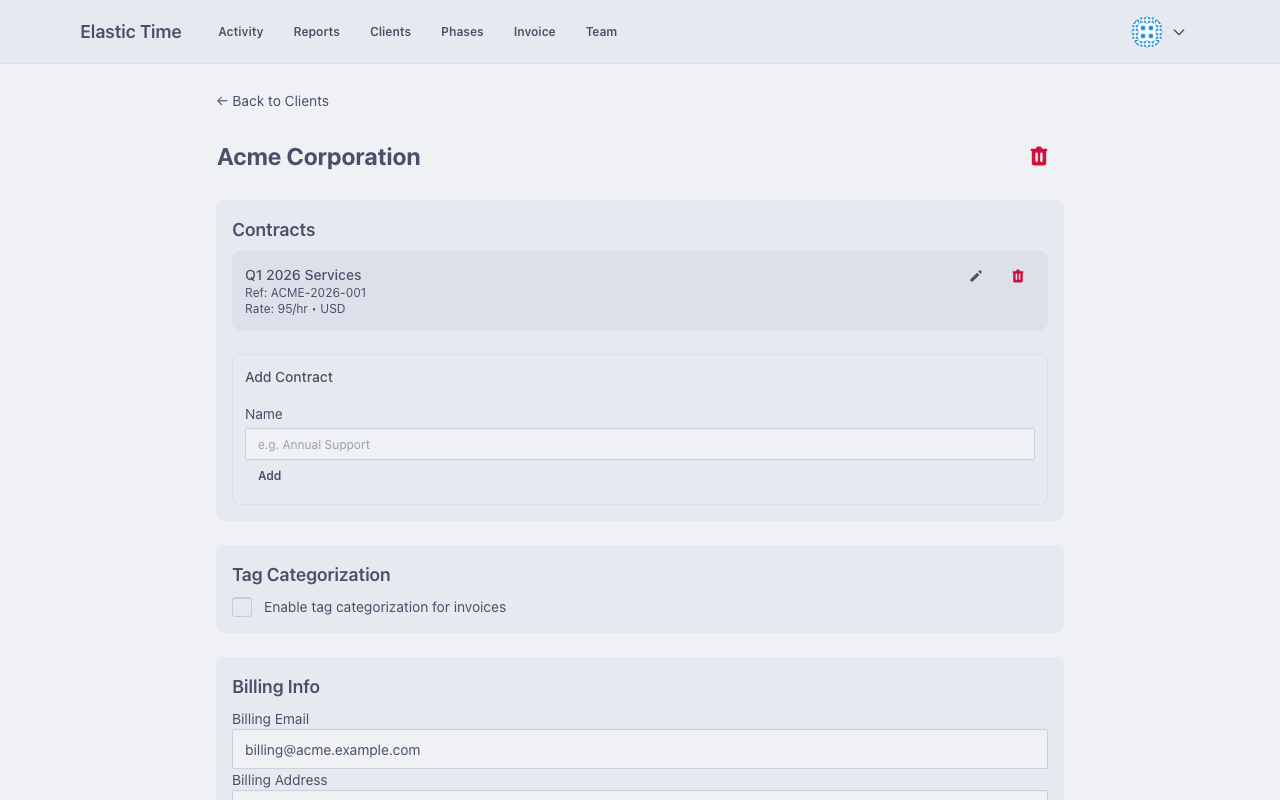Click the Acme Corporation page heading

pos(318,156)
